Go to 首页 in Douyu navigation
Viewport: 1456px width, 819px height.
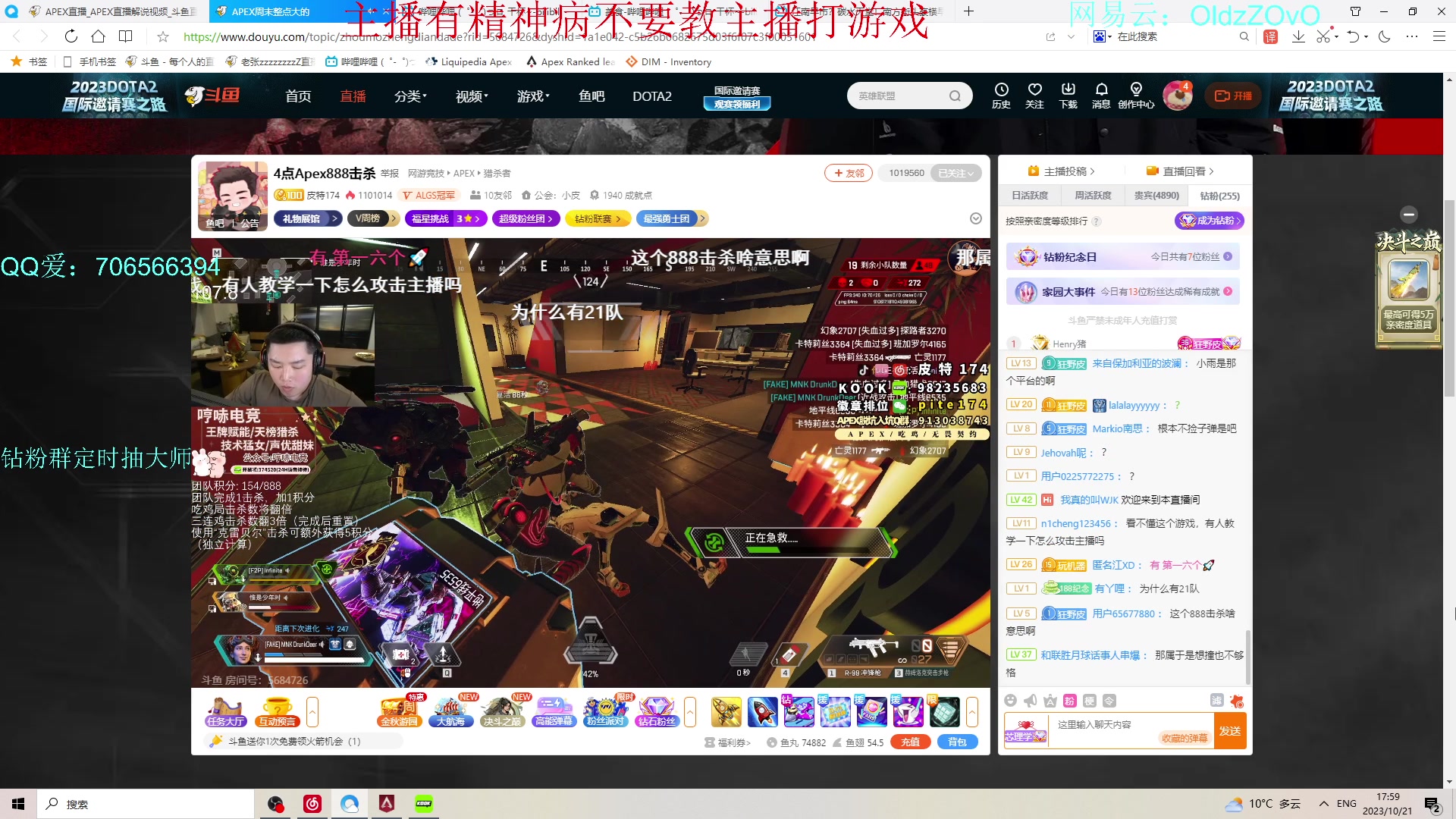point(298,96)
